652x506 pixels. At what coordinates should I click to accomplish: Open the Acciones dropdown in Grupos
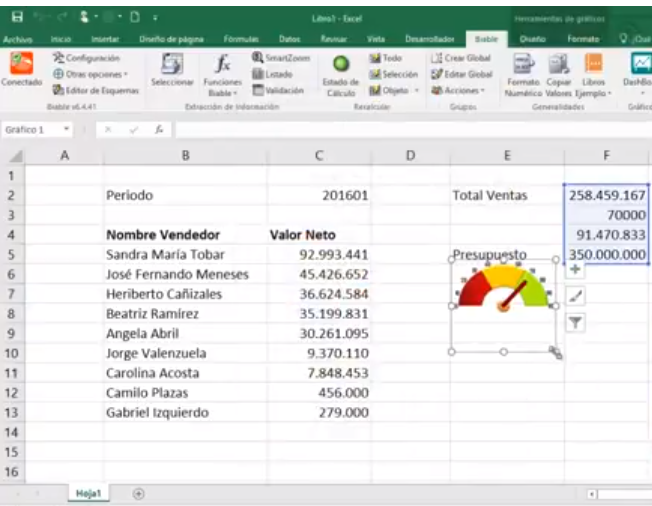pos(461,89)
